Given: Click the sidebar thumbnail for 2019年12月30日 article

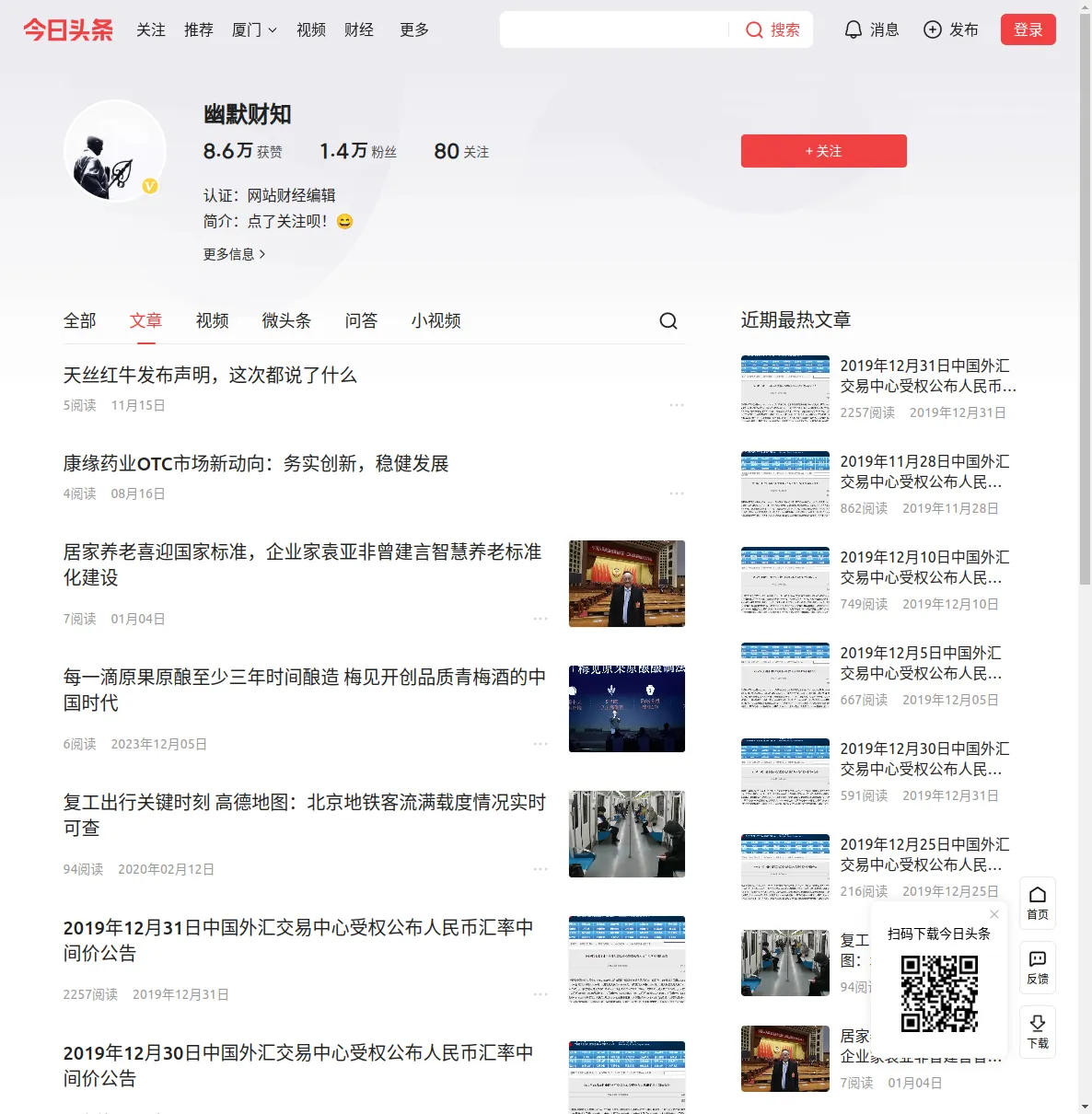Looking at the screenshot, I should pyautogui.click(x=785, y=772).
